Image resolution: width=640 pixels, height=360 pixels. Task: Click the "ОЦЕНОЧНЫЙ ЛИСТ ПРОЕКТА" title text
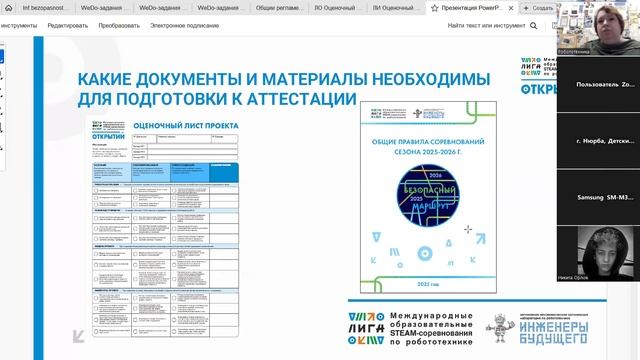click(x=186, y=126)
